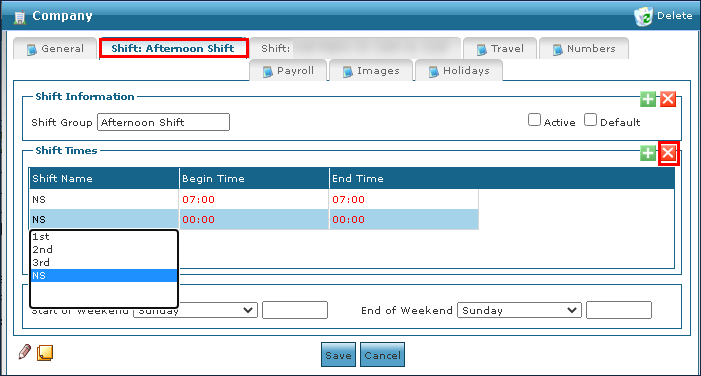Click the Company building icon in title bar
Image resolution: width=701 pixels, height=376 pixels.
[x=20, y=17]
